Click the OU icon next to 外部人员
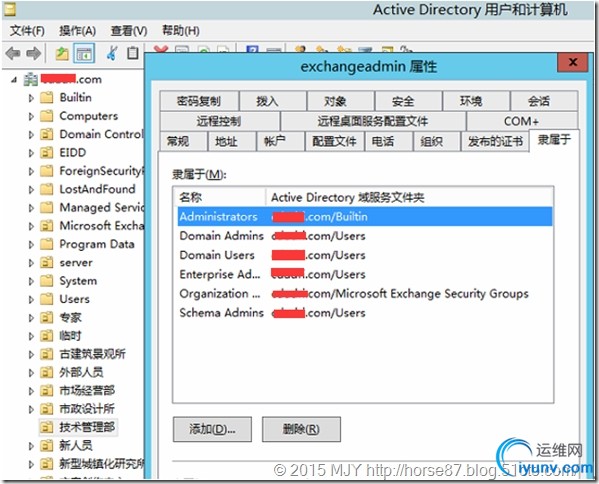599x484 pixels. (x=47, y=372)
